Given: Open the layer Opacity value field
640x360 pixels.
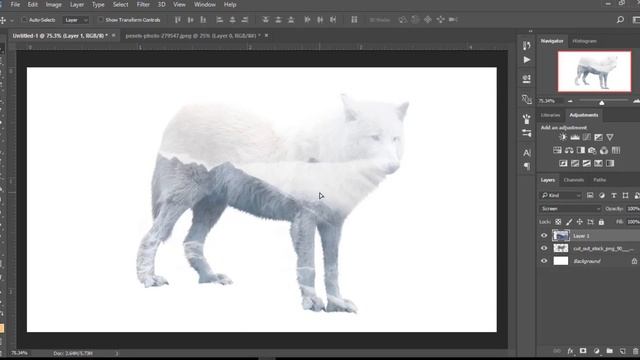Looking at the screenshot, I should point(633,209).
